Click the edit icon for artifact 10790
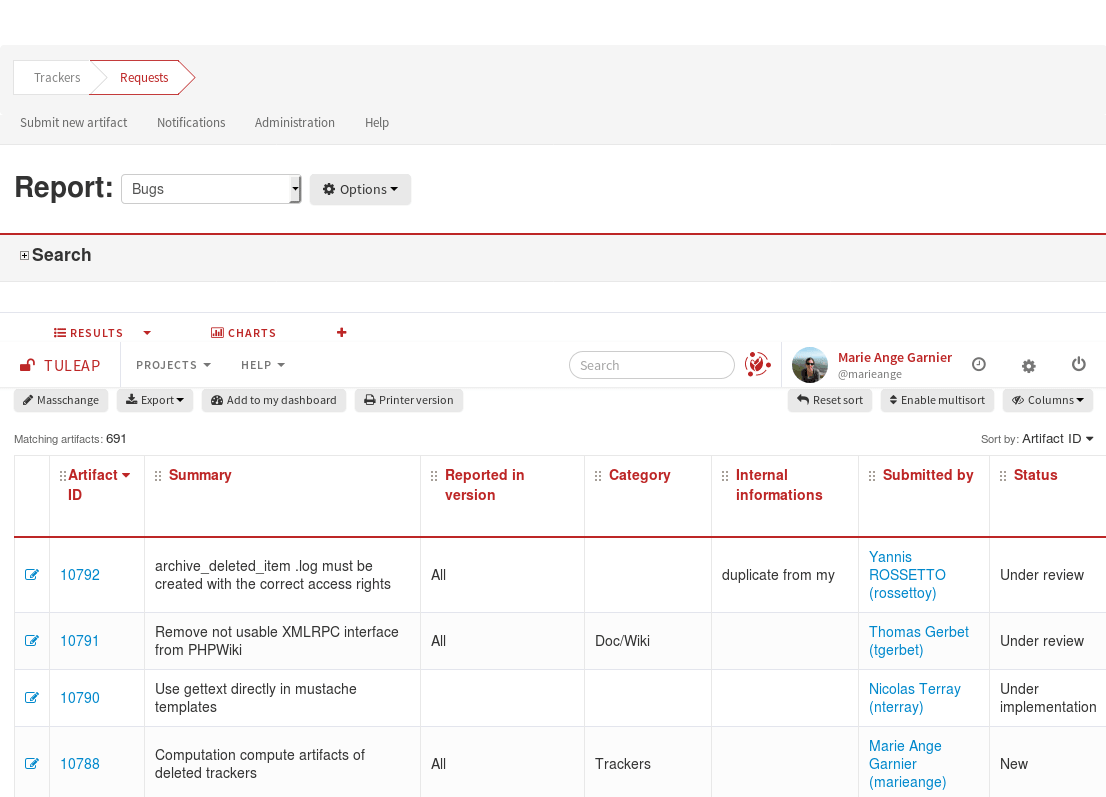Screen dimensions: 1106x797 [x=32, y=698]
